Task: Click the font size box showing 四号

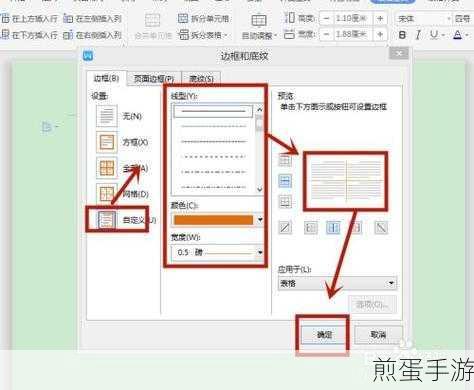Action: click(x=463, y=19)
